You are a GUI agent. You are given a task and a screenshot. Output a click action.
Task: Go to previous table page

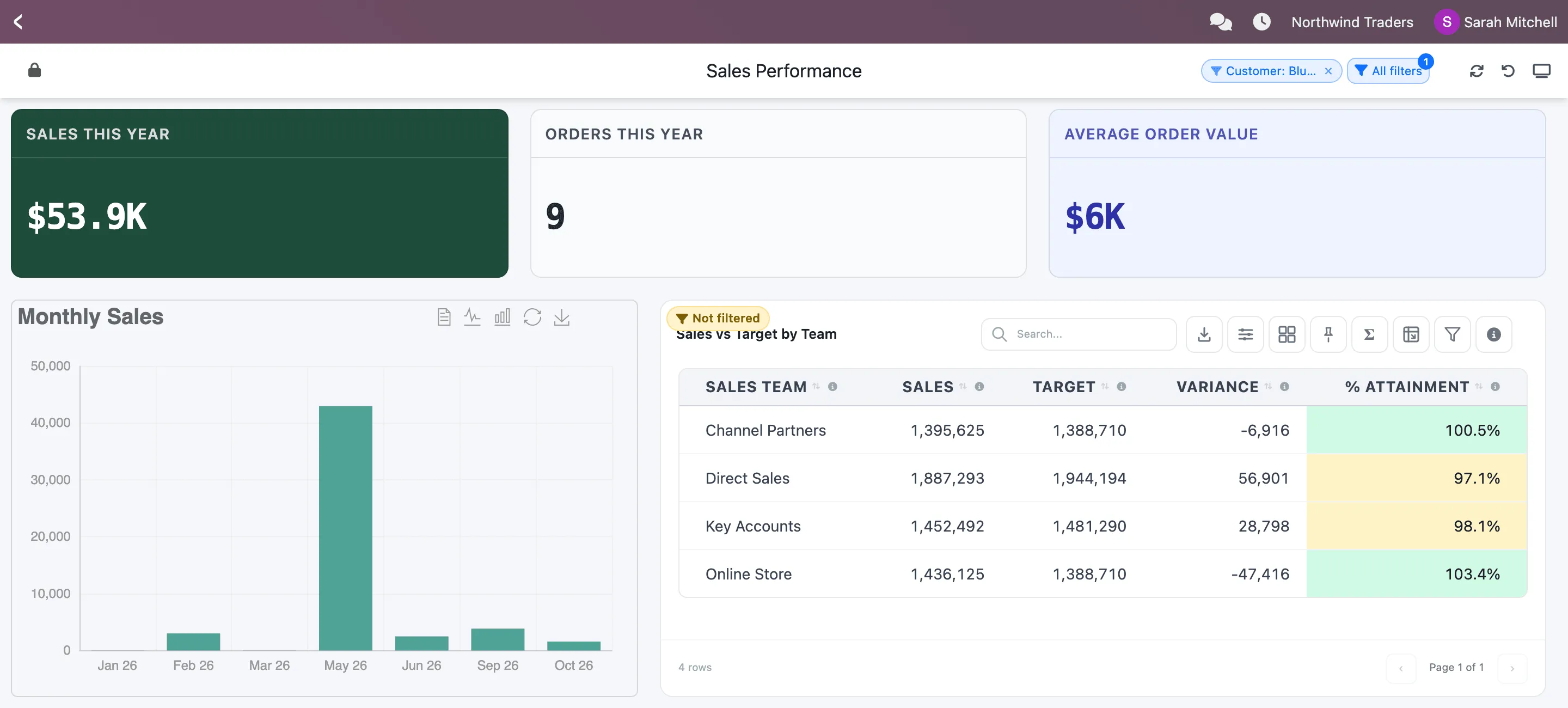(1400, 668)
